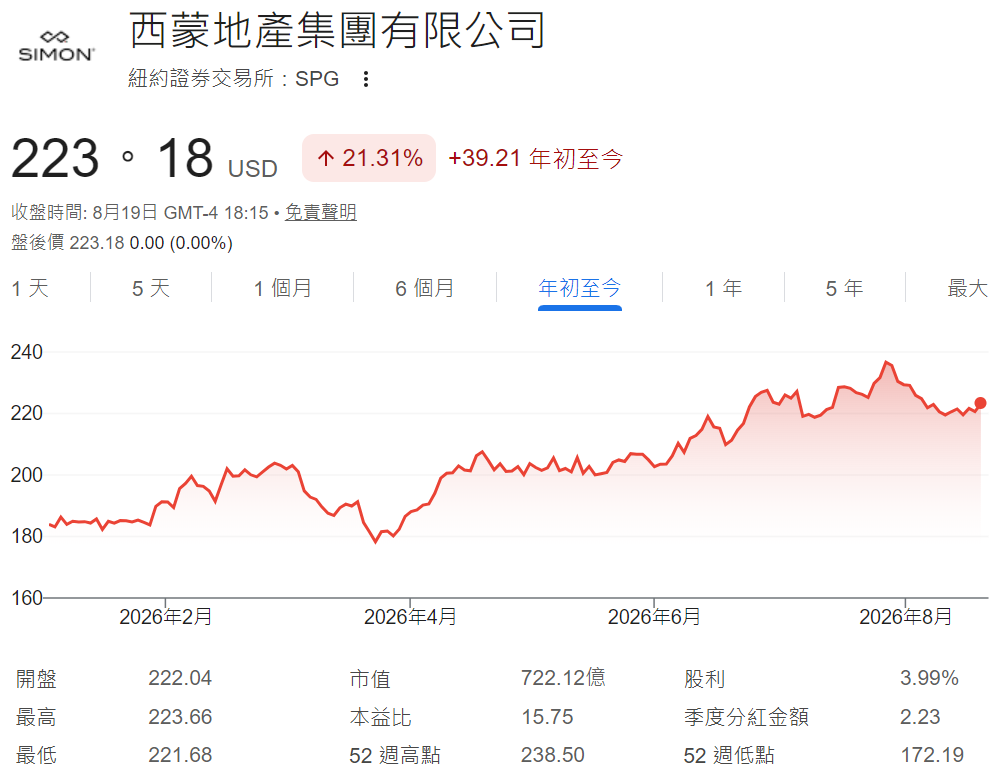This screenshot has height=771, width=993.
Task: Click the company name 西蒙地產集團有限公司
Action: point(337,30)
